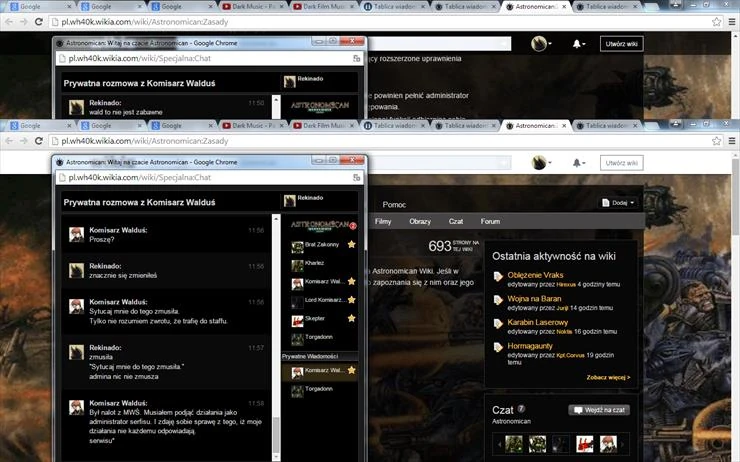Click the message 'znacznie się zmieniłeś'

coord(123,276)
